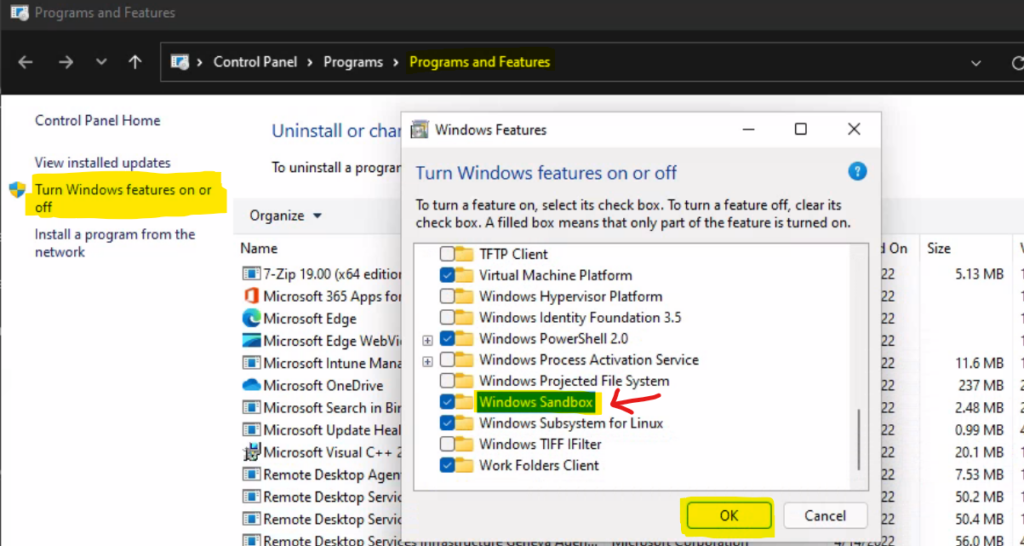Screen dimensions: 1024x546
Task: Expand the Windows PowerShell 2.0 node
Action: point(428,340)
